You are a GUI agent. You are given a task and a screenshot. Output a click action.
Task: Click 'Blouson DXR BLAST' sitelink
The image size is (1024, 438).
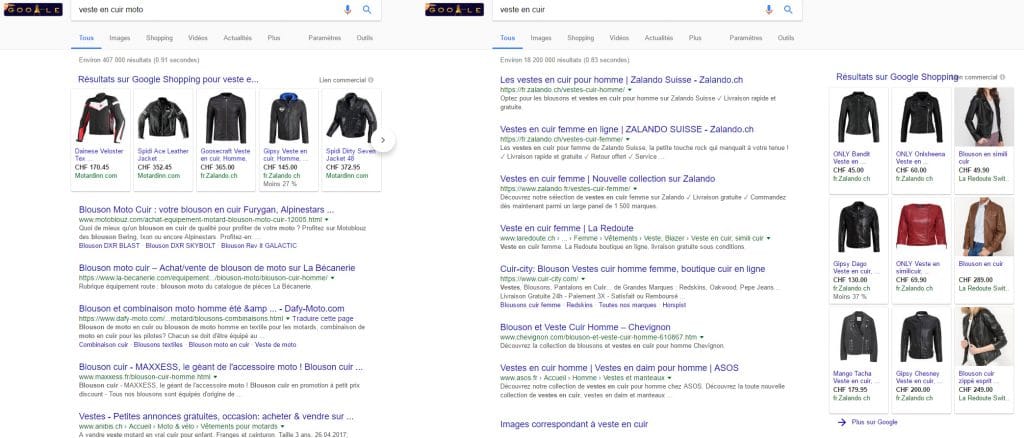coord(109,246)
